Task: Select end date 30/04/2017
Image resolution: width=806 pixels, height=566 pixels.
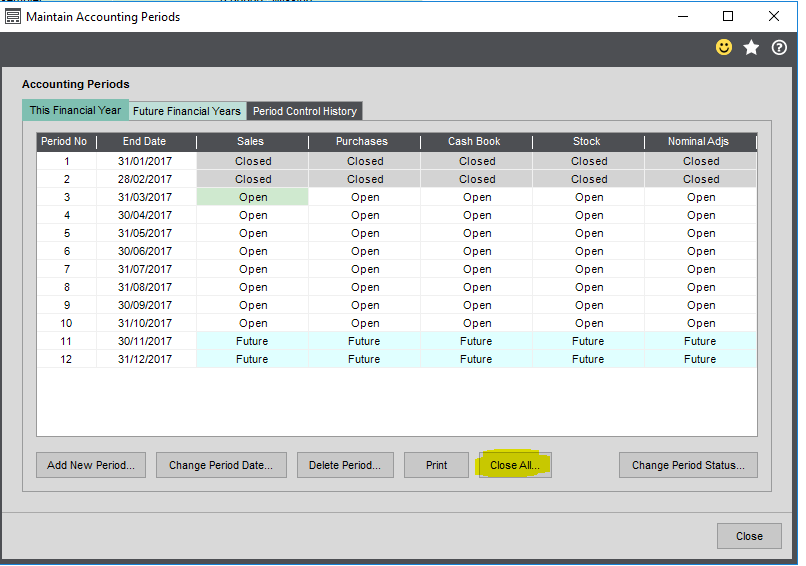Action: (x=146, y=215)
